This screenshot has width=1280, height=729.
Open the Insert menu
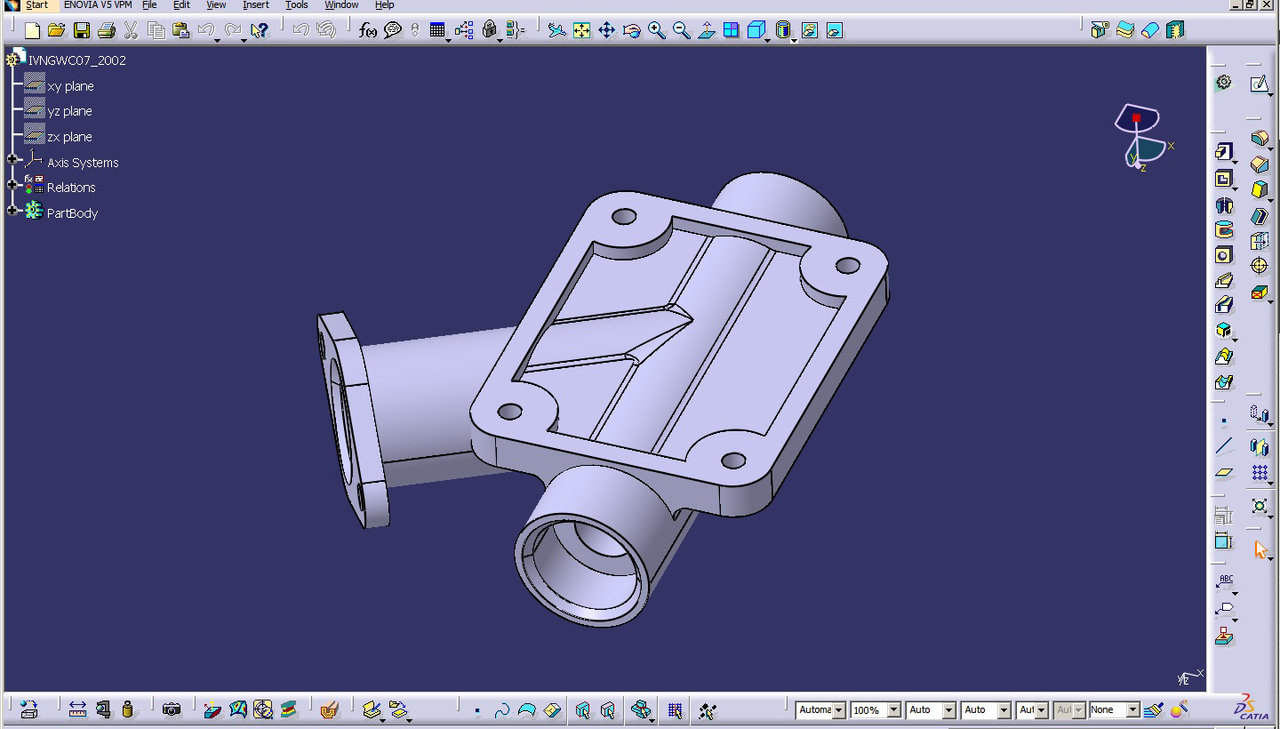[256, 5]
